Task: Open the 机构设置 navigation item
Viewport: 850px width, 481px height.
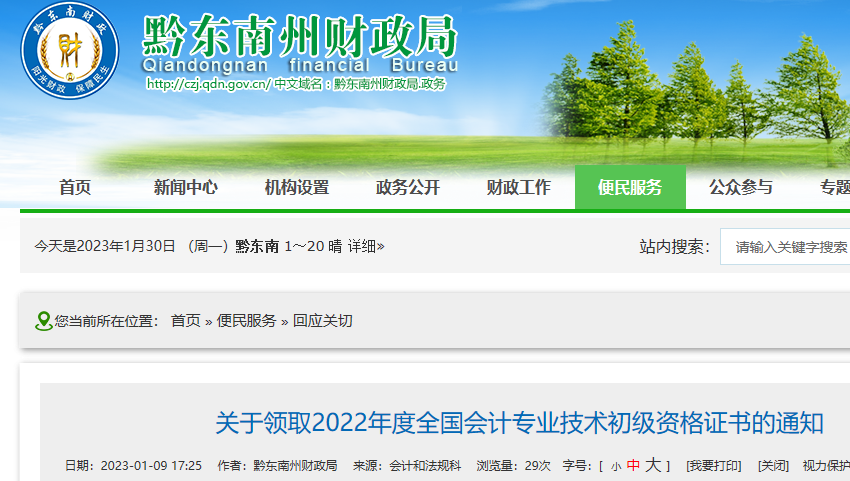Action: click(x=297, y=188)
